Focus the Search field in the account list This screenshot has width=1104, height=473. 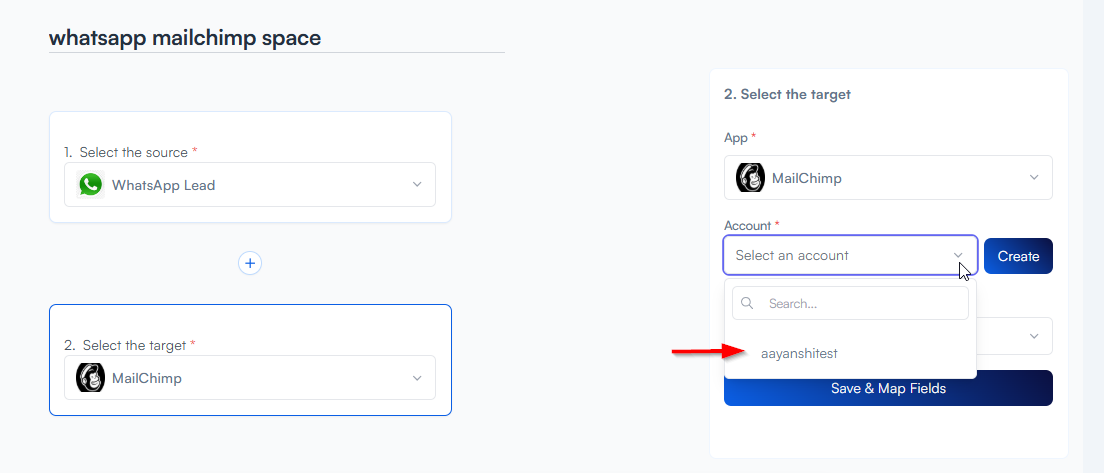tap(860, 303)
